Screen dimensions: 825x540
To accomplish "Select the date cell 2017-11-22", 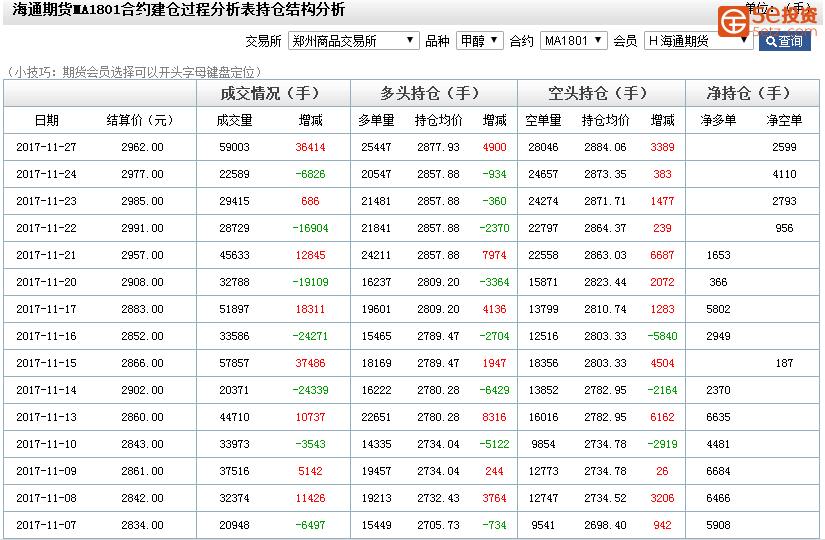I will pos(46,228).
